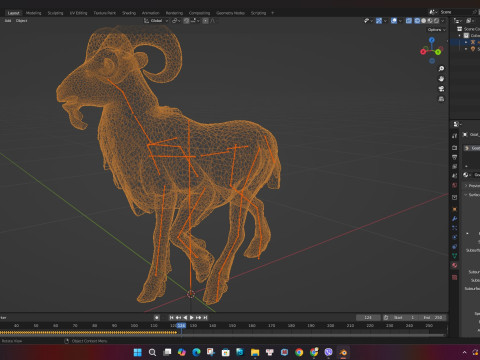Open the Options dropdown in the viewport
The image size is (480, 360).
(436, 30)
